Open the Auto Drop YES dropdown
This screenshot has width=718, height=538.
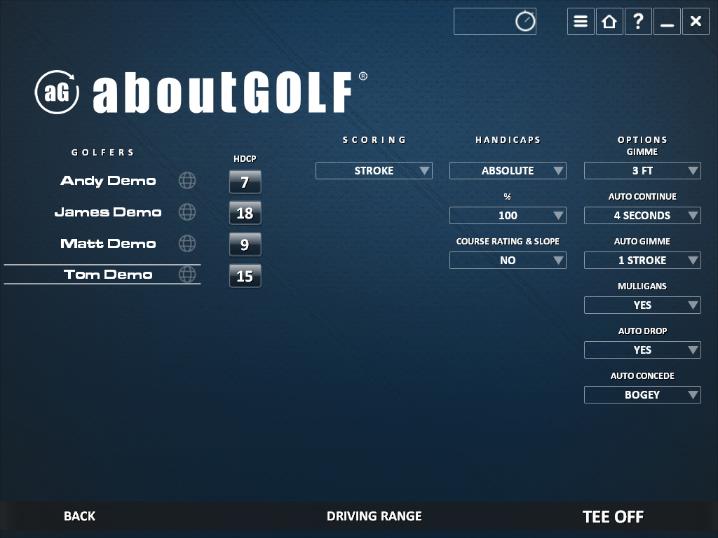(x=642, y=350)
